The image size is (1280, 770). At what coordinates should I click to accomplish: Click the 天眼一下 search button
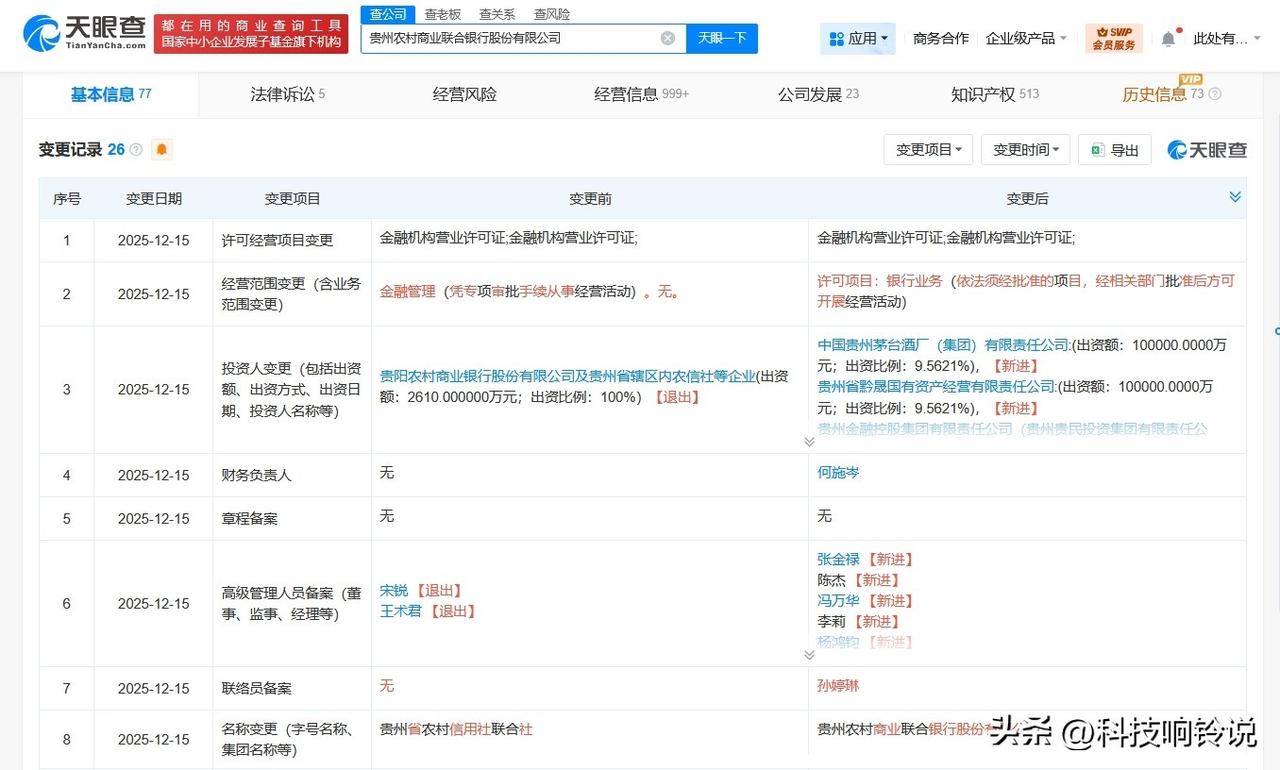click(722, 38)
